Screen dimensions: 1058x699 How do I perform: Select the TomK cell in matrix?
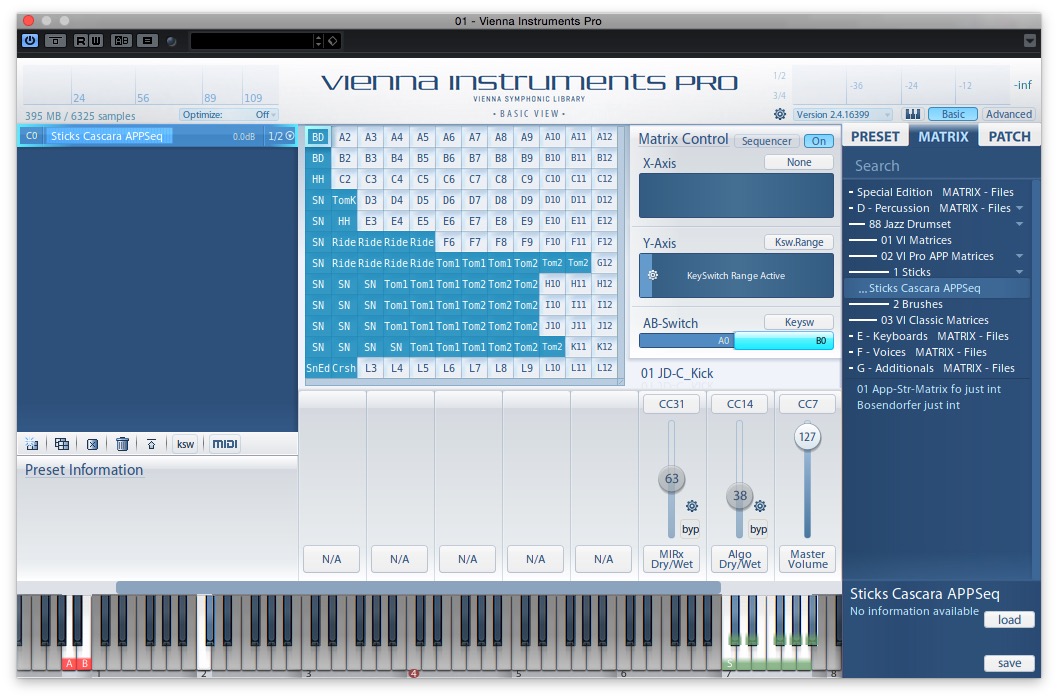click(x=344, y=200)
